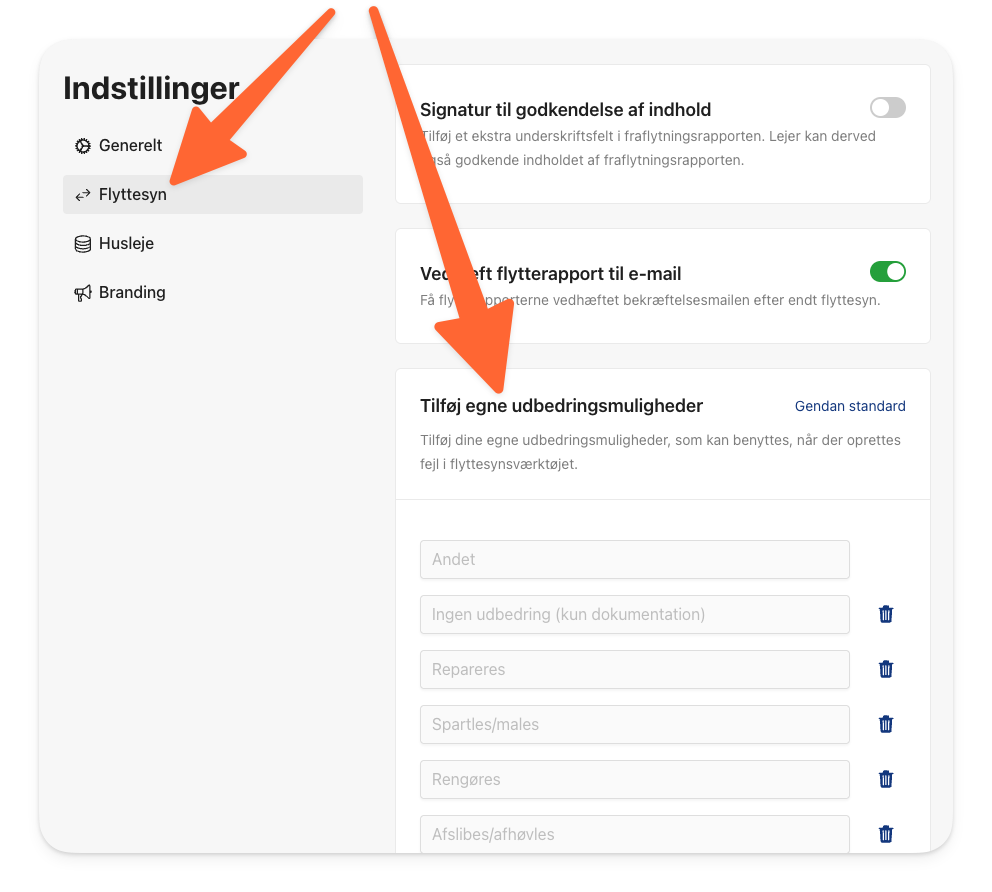Delete the "Afslibes/afhøvles" entry
The width and height of the screenshot is (992, 892).
coord(886,834)
